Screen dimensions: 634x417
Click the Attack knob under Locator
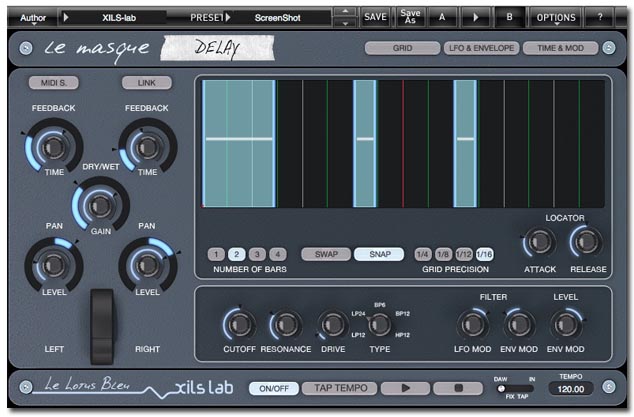[540, 242]
